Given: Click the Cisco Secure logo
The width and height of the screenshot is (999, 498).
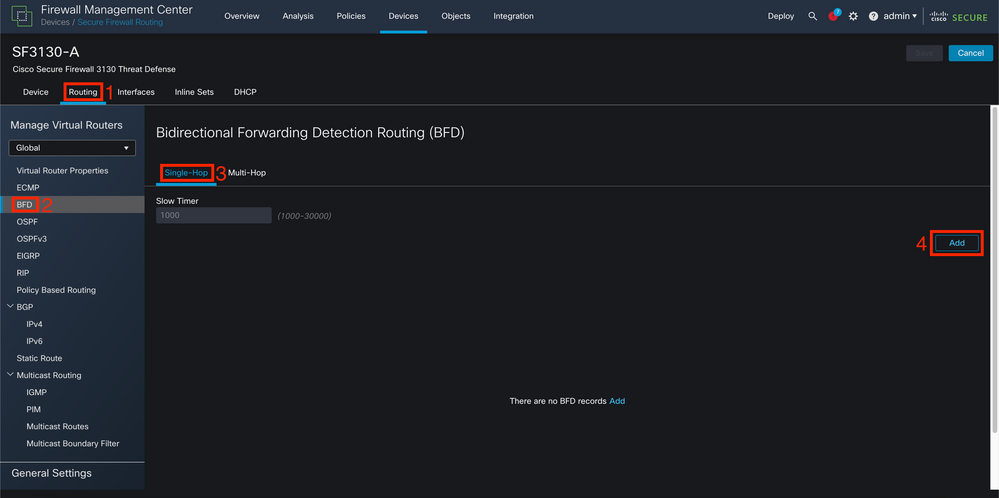Looking at the screenshot, I should coord(959,17).
